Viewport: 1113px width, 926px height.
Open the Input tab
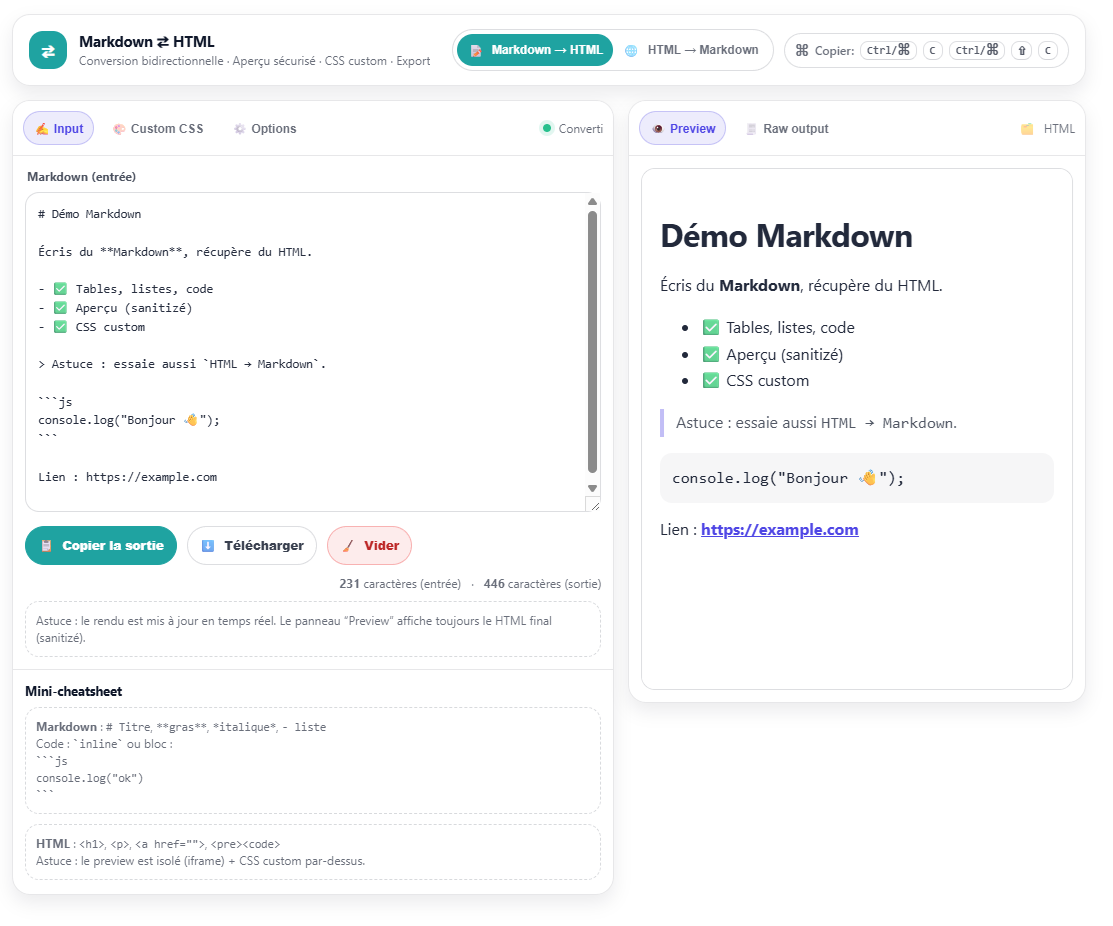click(x=59, y=128)
